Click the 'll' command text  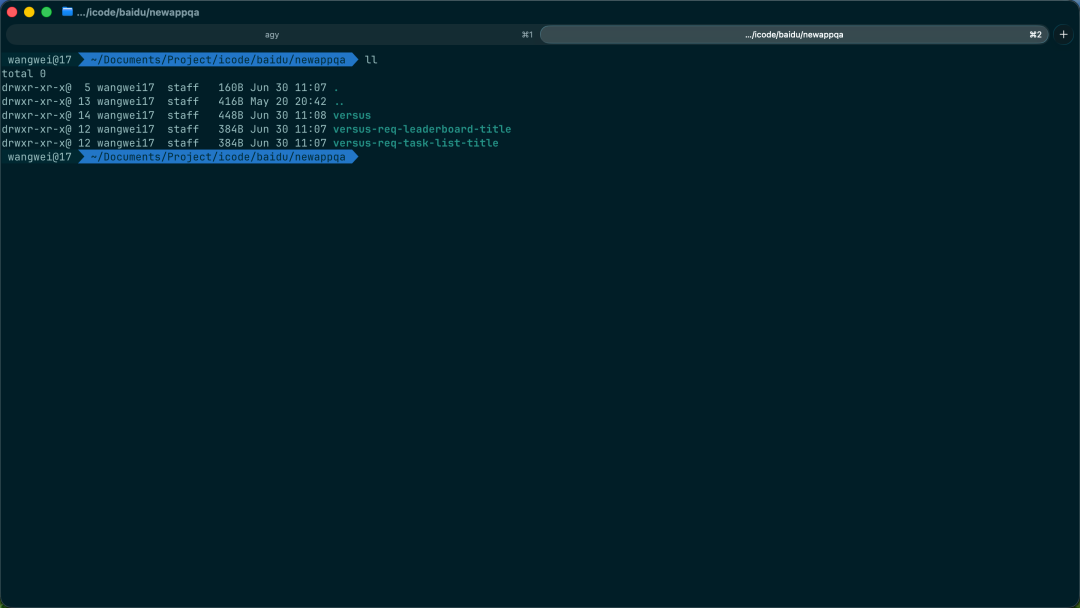coord(371,60)
